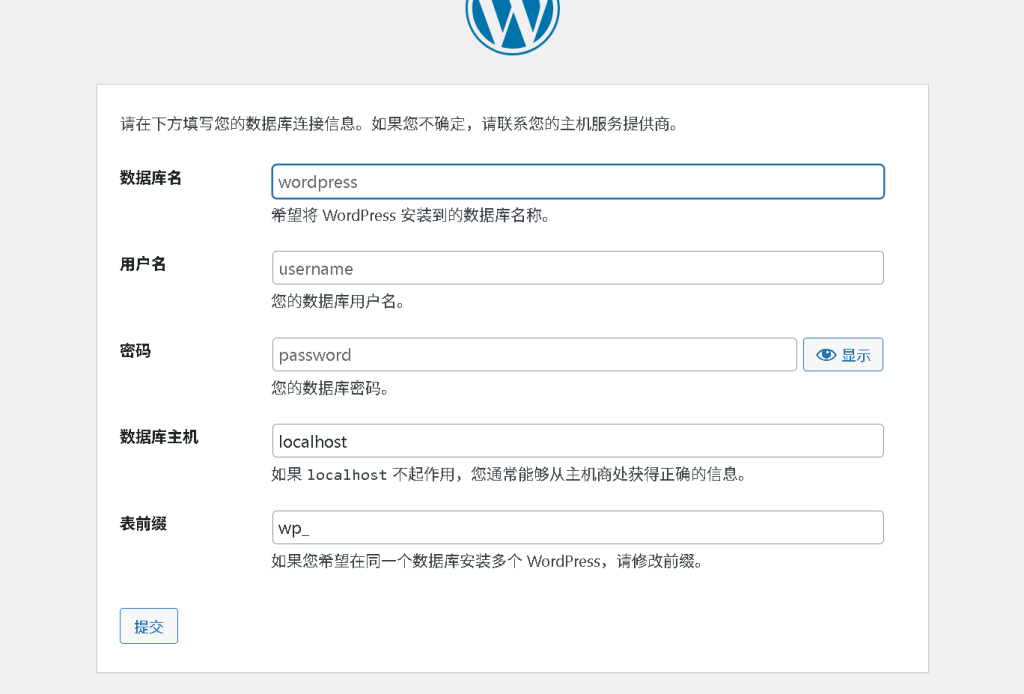Click into the 密码 password field
Screen dimensions: 1024x694
(x=534, y=354)
